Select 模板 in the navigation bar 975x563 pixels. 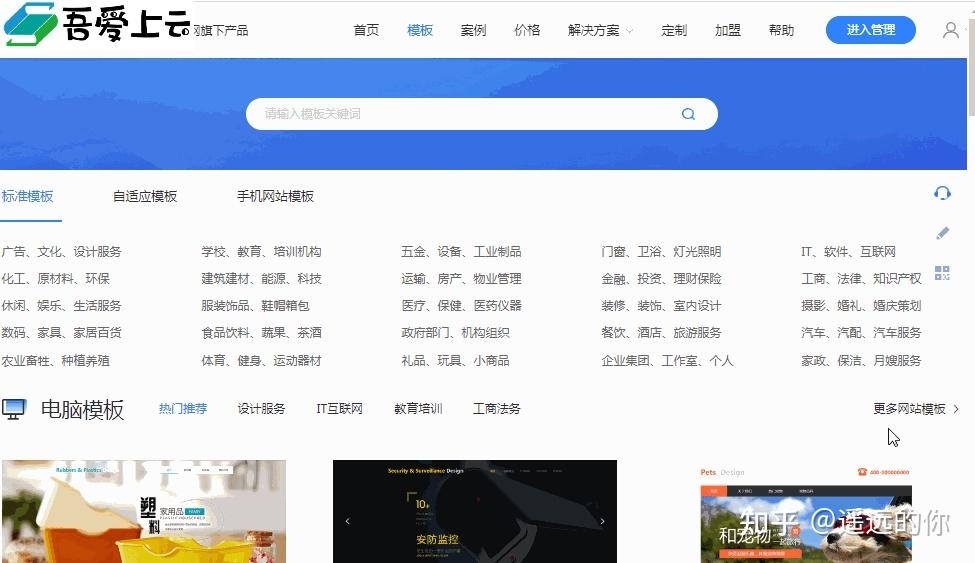tap(420, 30)
